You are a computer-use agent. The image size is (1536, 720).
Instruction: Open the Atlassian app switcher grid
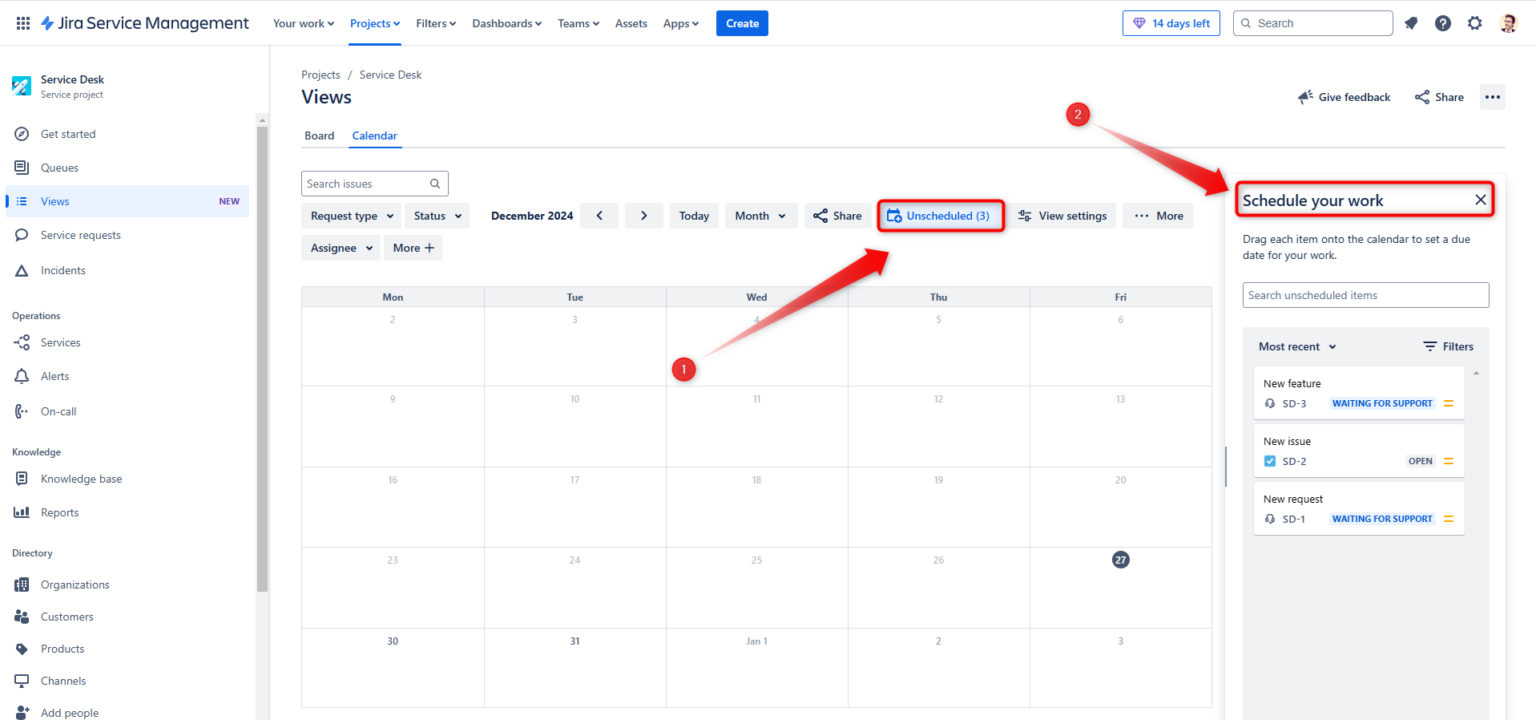tap(22, 22)
